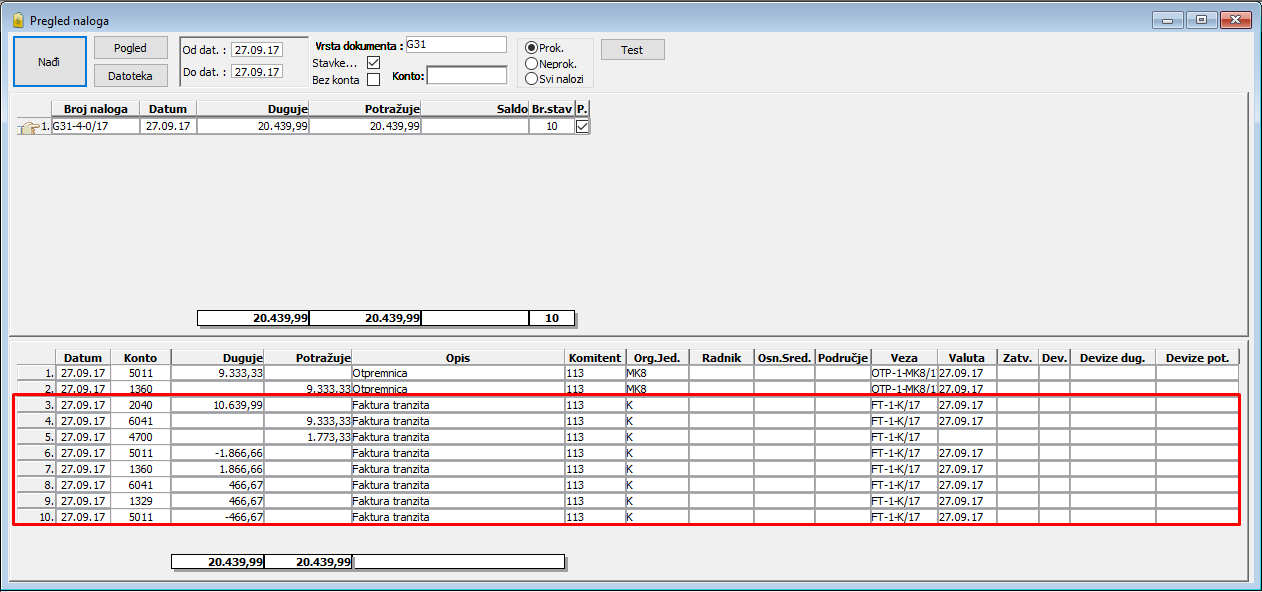This screenshot has width=1262, height=592.
Task: Select the Broj naloga cell G31-4-0/17
Action: [x=95, y=126]
